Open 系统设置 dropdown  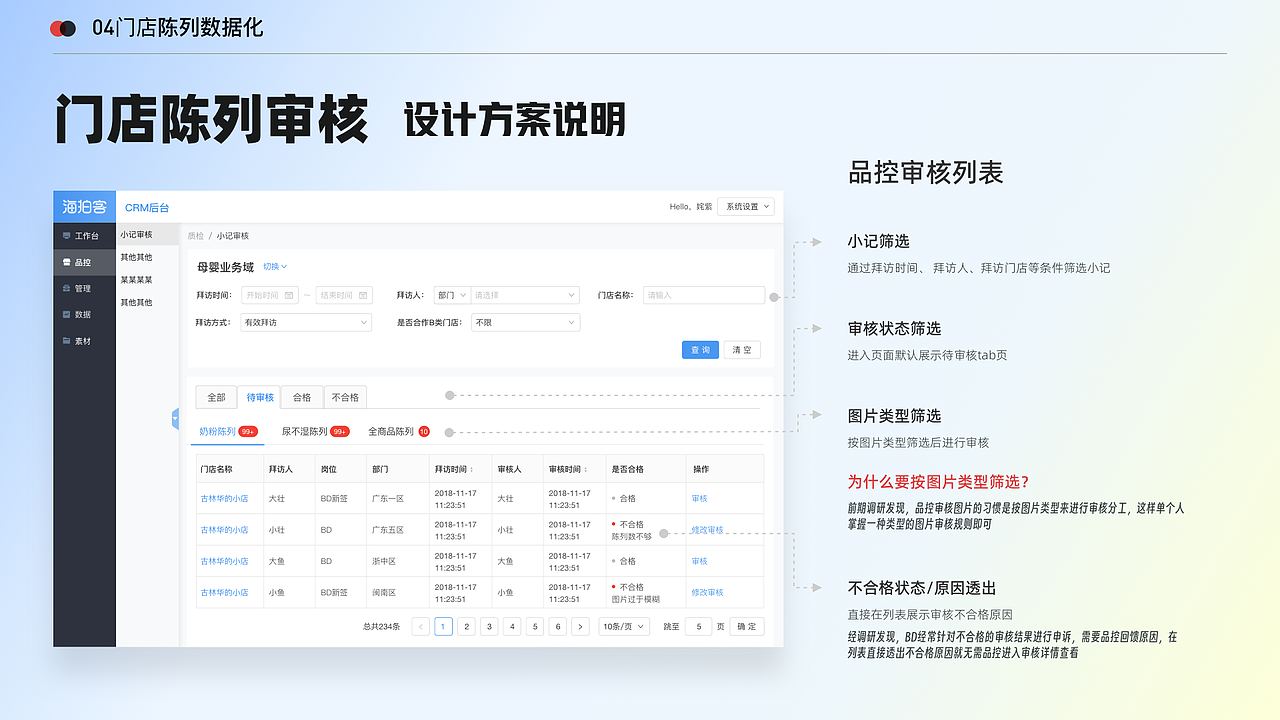pos(747,207)
